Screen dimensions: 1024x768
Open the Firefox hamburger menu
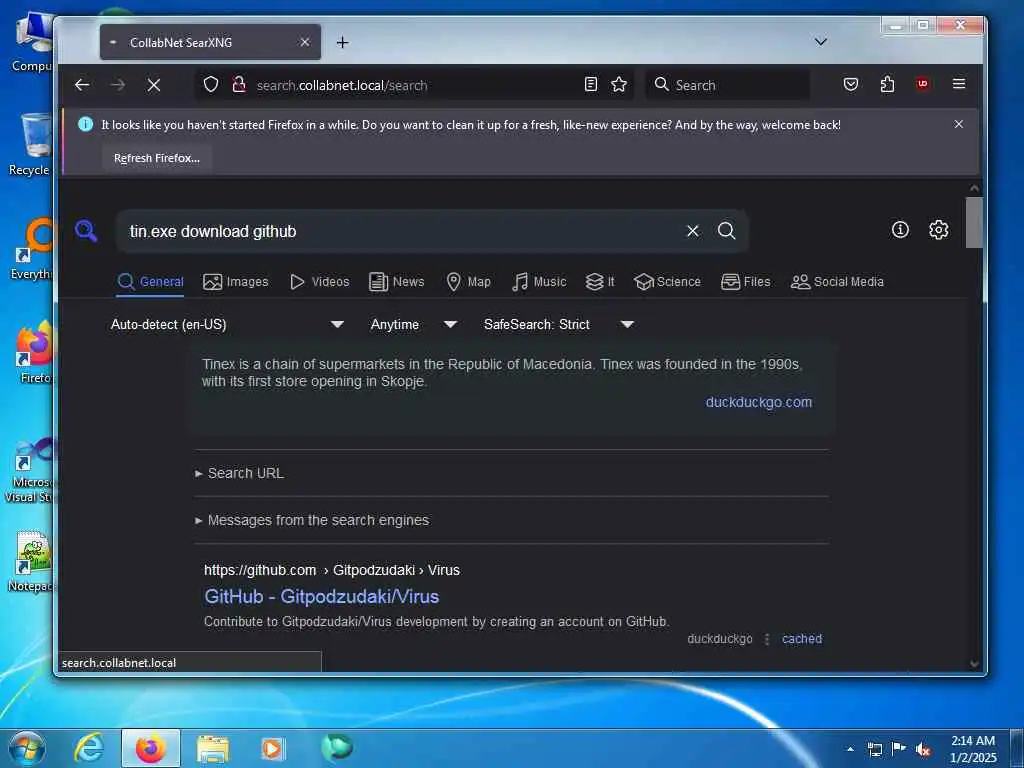coord(959,84)
